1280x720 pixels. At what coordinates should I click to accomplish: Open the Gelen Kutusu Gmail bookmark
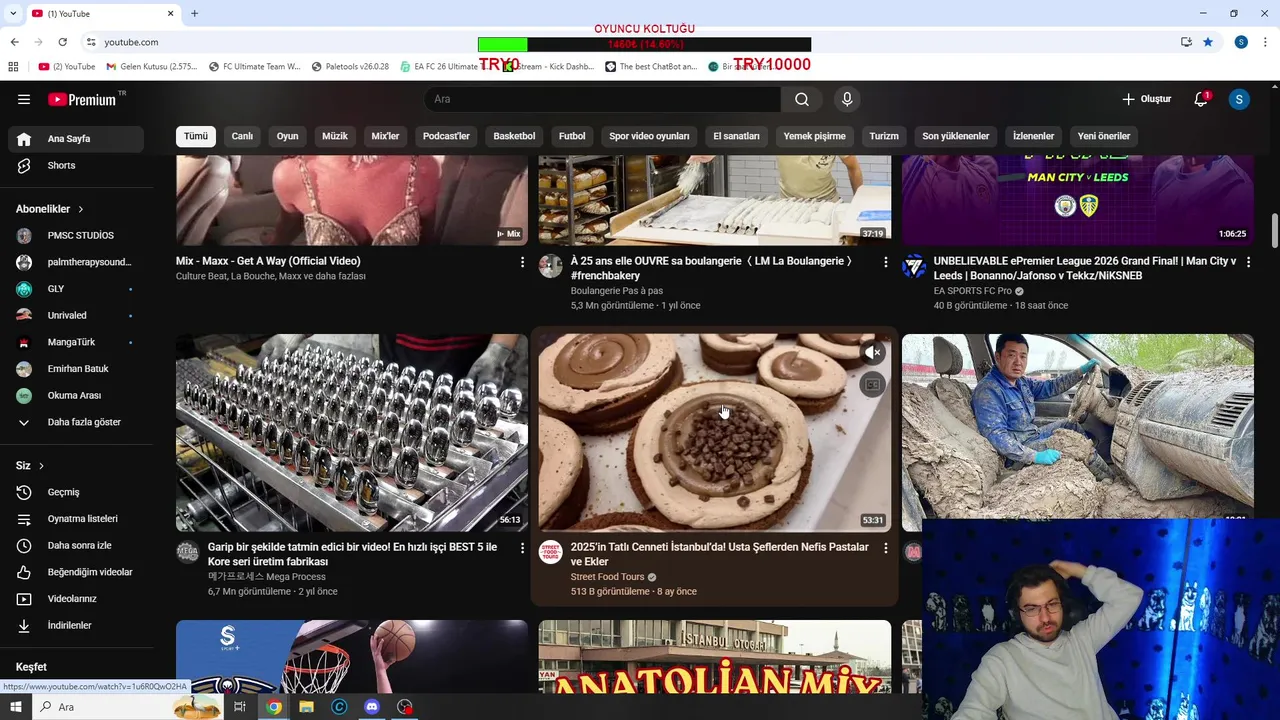point(152,67)
